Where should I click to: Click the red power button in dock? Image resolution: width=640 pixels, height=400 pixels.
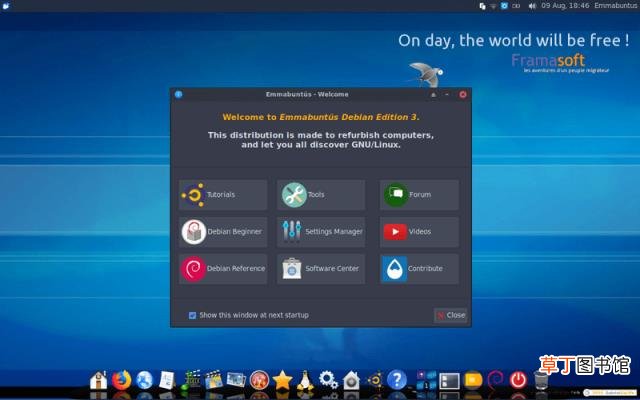tap(518, 380)
